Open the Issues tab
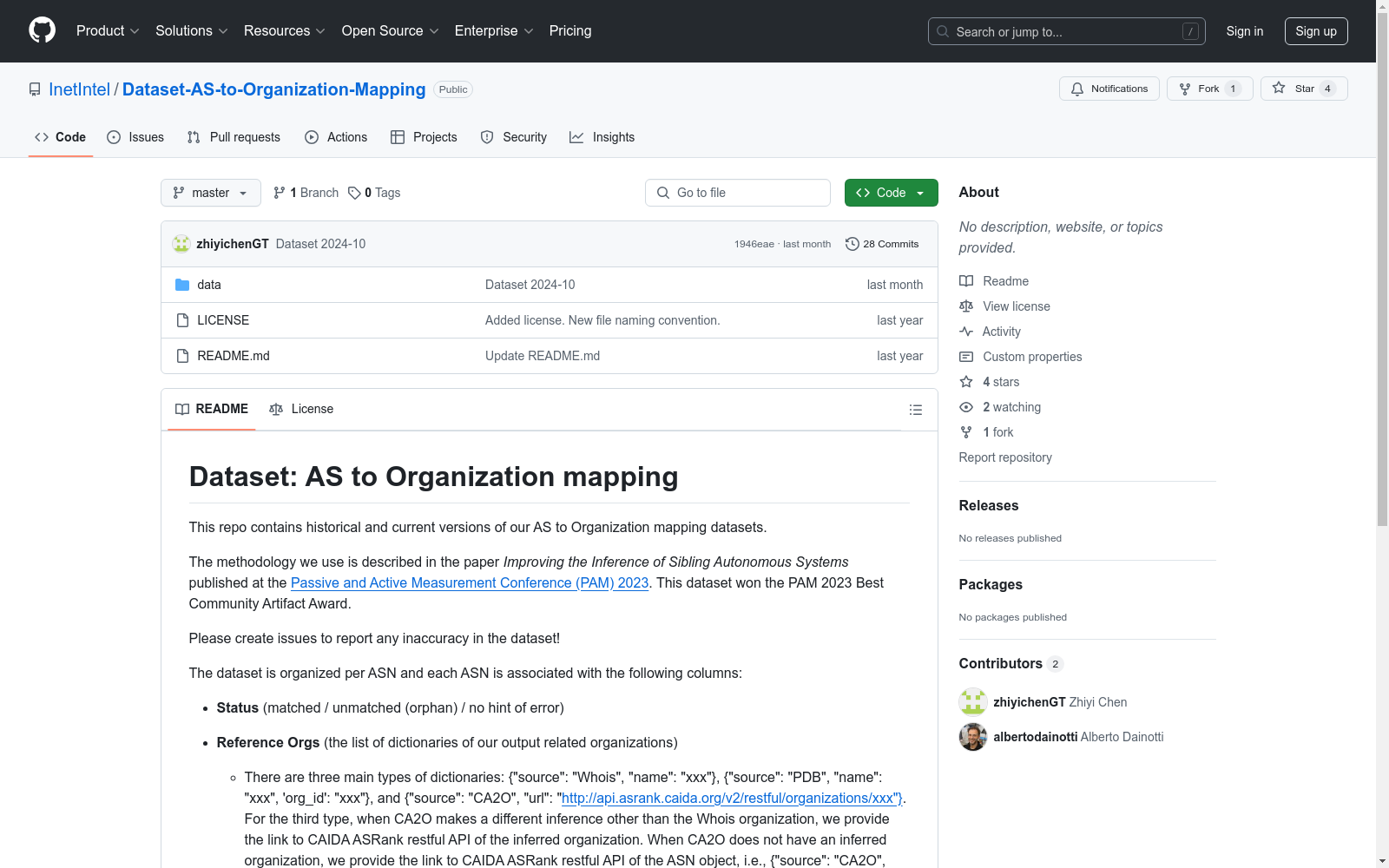This screenshot has height=868, width=1389. [x=135, y=137]
